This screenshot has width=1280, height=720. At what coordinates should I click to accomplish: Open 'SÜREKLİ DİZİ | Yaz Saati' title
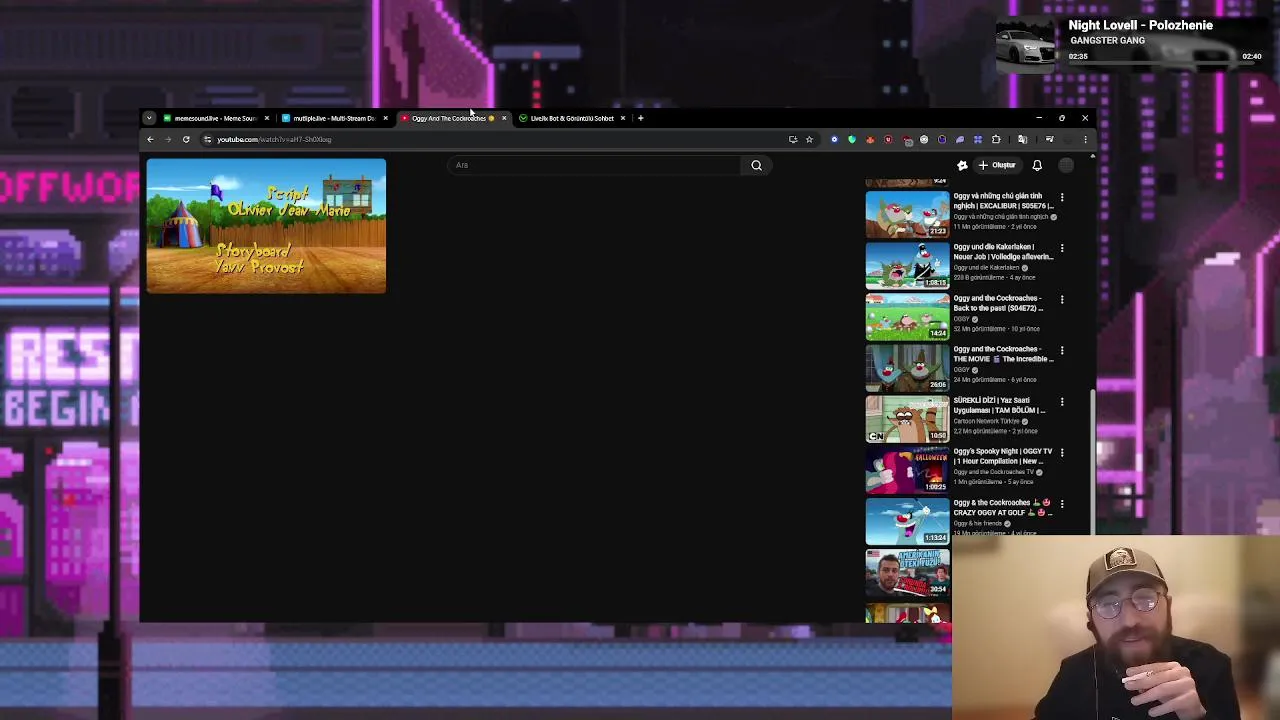pos(1000,405)
